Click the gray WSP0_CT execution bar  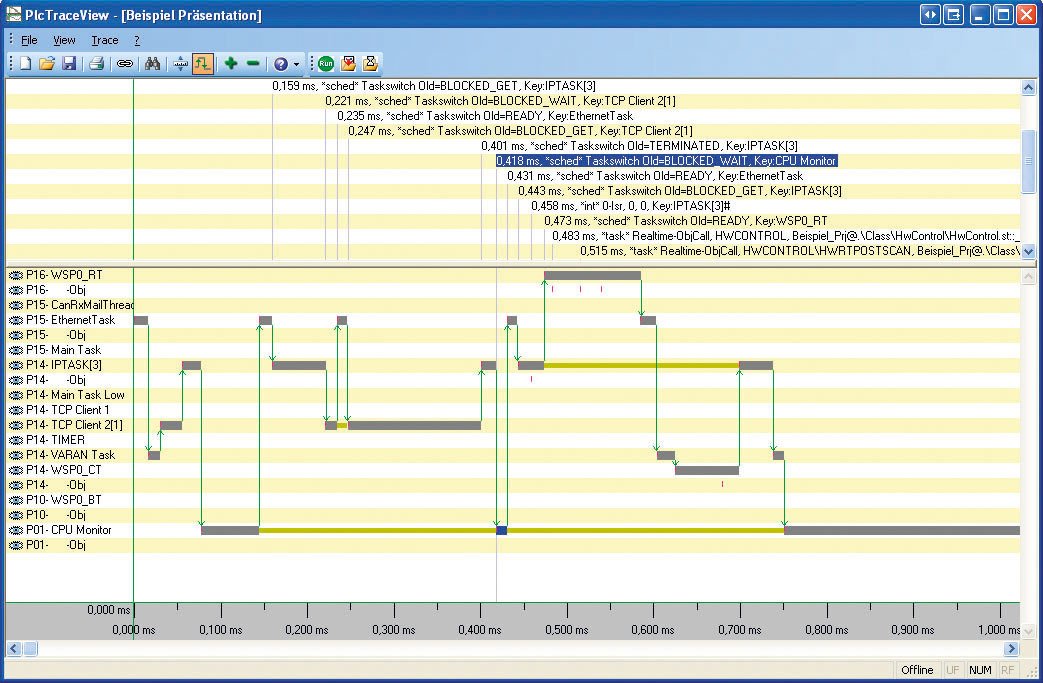706,470
